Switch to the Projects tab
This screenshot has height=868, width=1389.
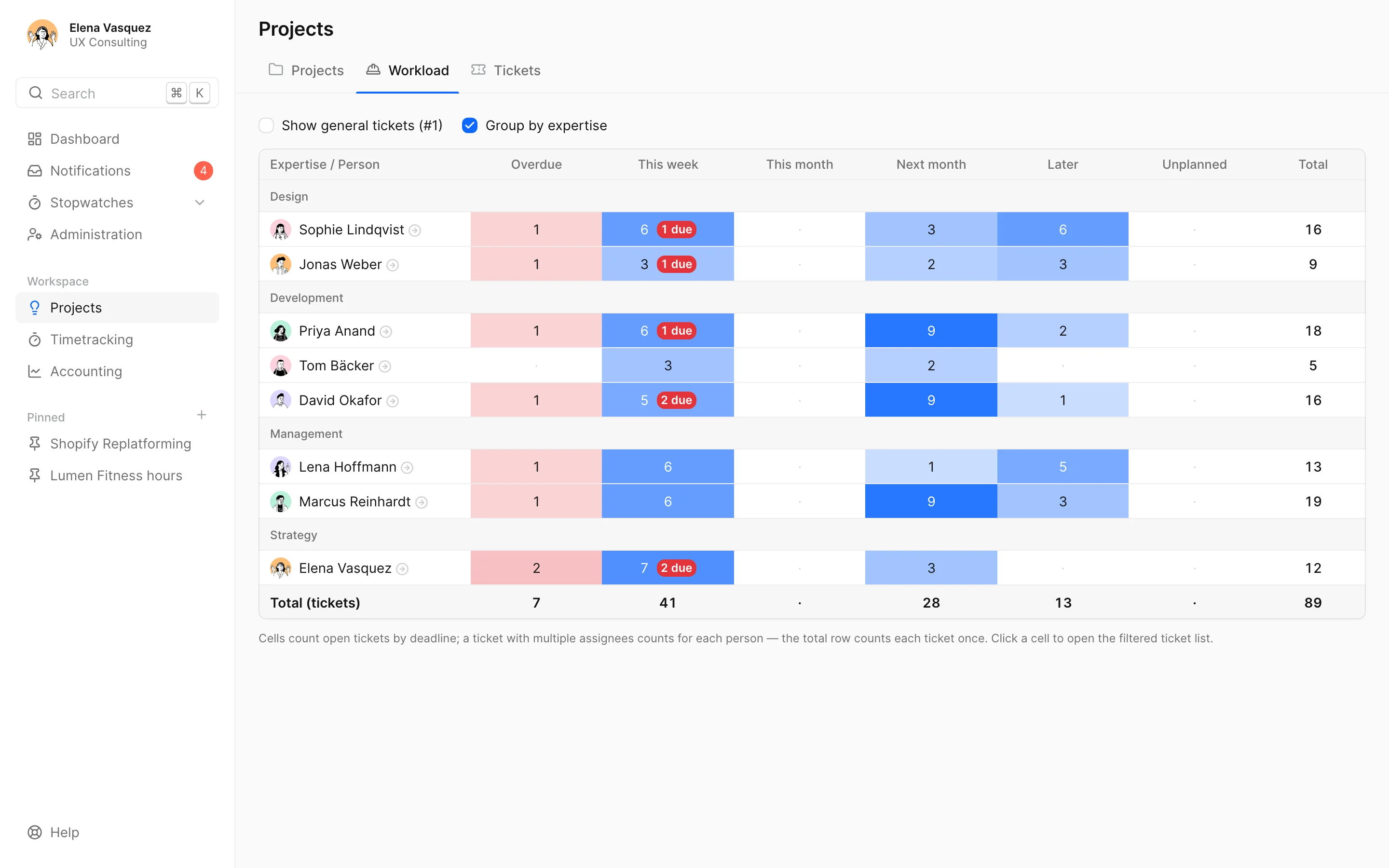(x=307, y=70)
